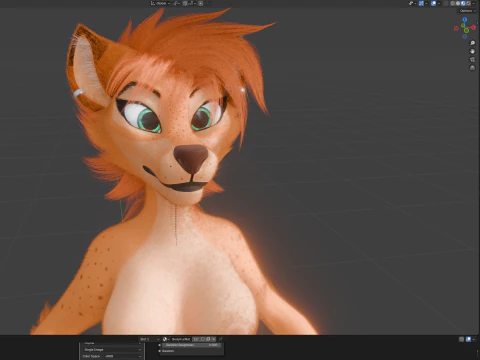
Task: Open the viewport object visibility dropdown
Action: pyautogui.click(x=412, y=3)
